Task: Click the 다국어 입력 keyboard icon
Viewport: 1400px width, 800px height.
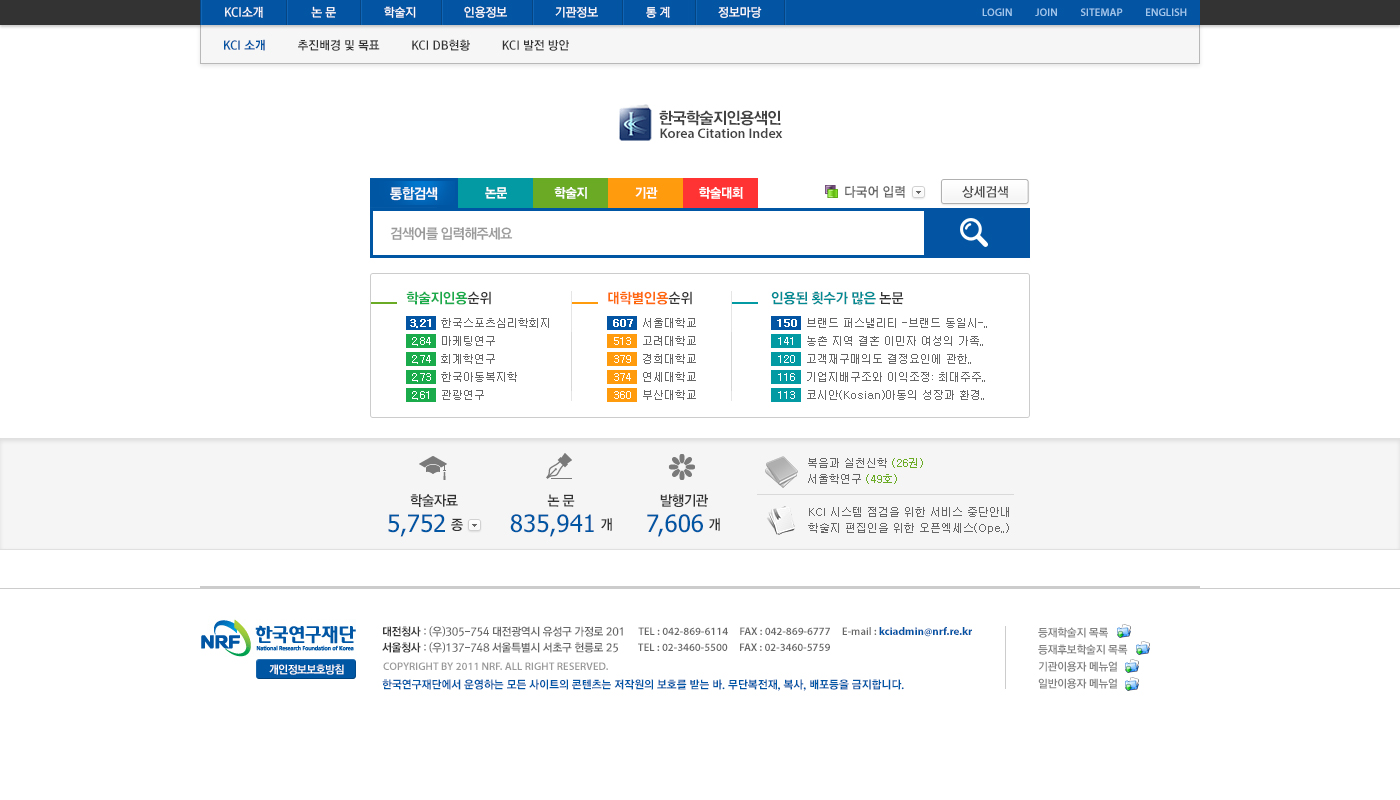Action: click(831, 192)
